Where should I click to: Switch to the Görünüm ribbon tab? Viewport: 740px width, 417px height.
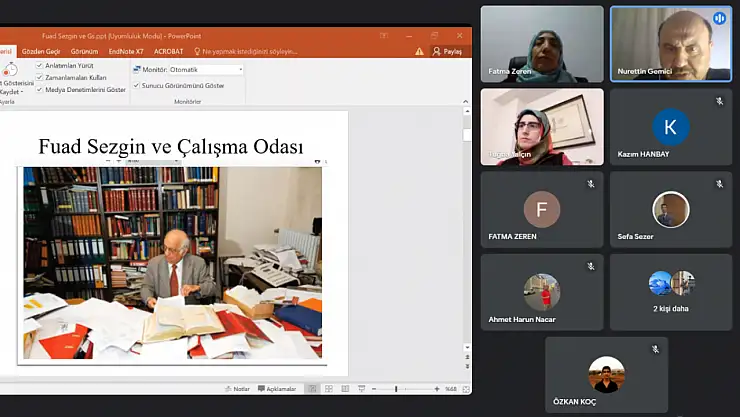point(84,51)
